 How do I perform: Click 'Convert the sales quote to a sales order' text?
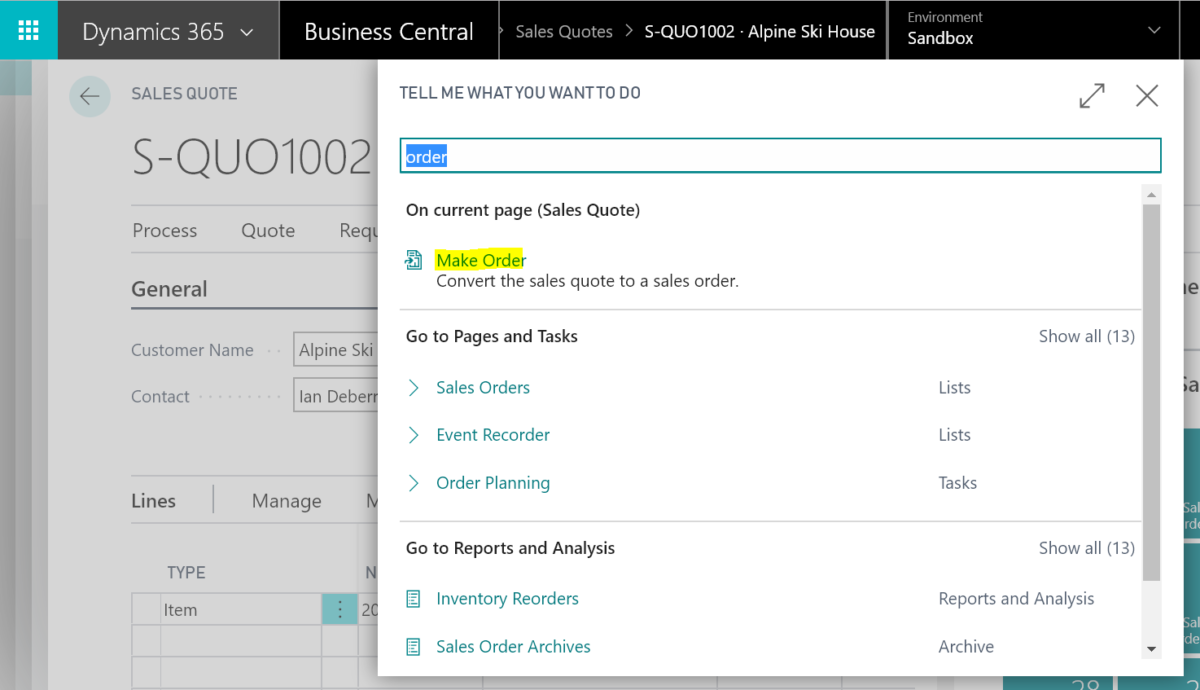(x=587, y=281)
